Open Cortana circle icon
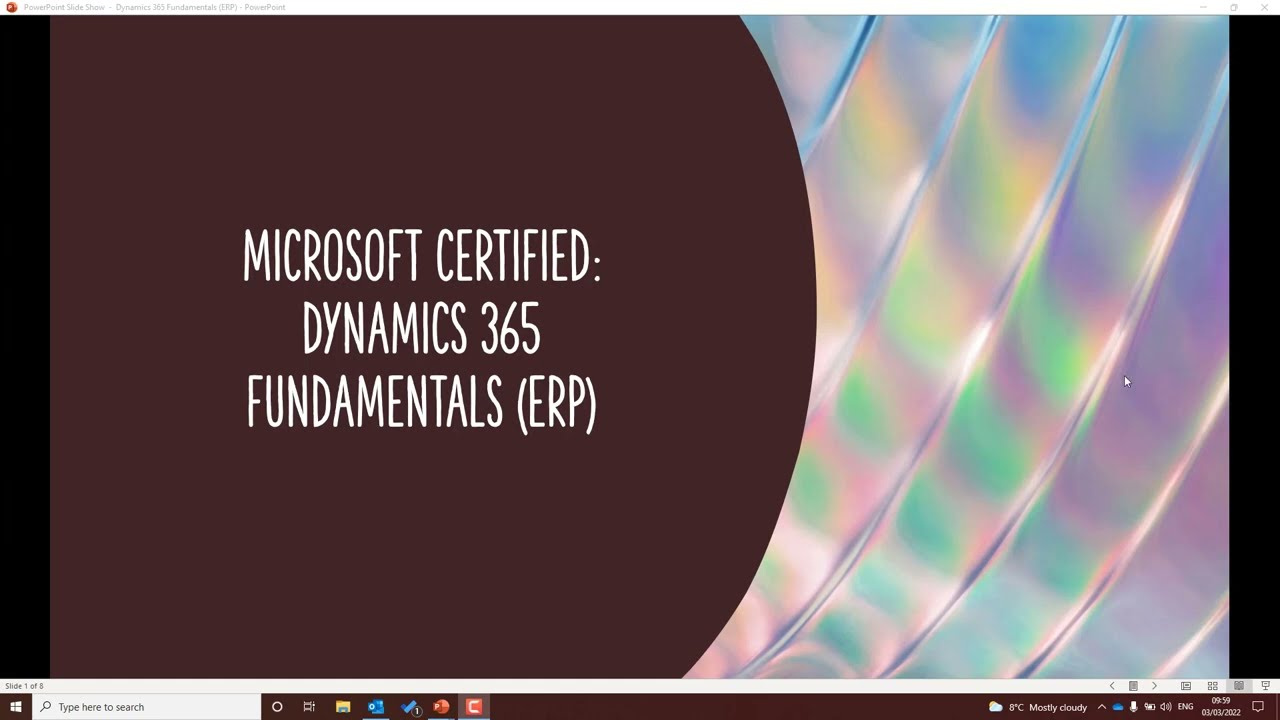The width and height of the screenshot is (1280, 720). point(277,707)
